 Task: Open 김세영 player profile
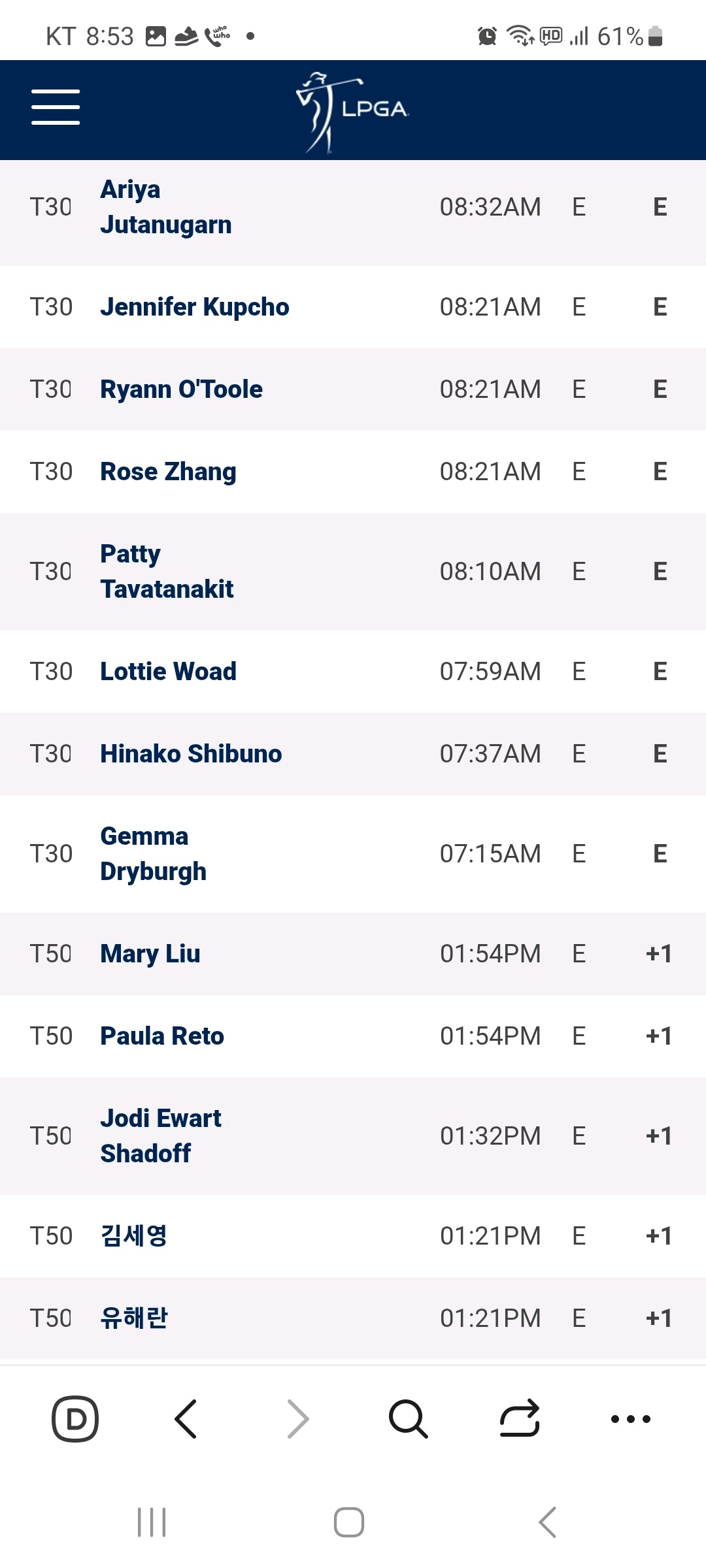[x=133, y=1236]
